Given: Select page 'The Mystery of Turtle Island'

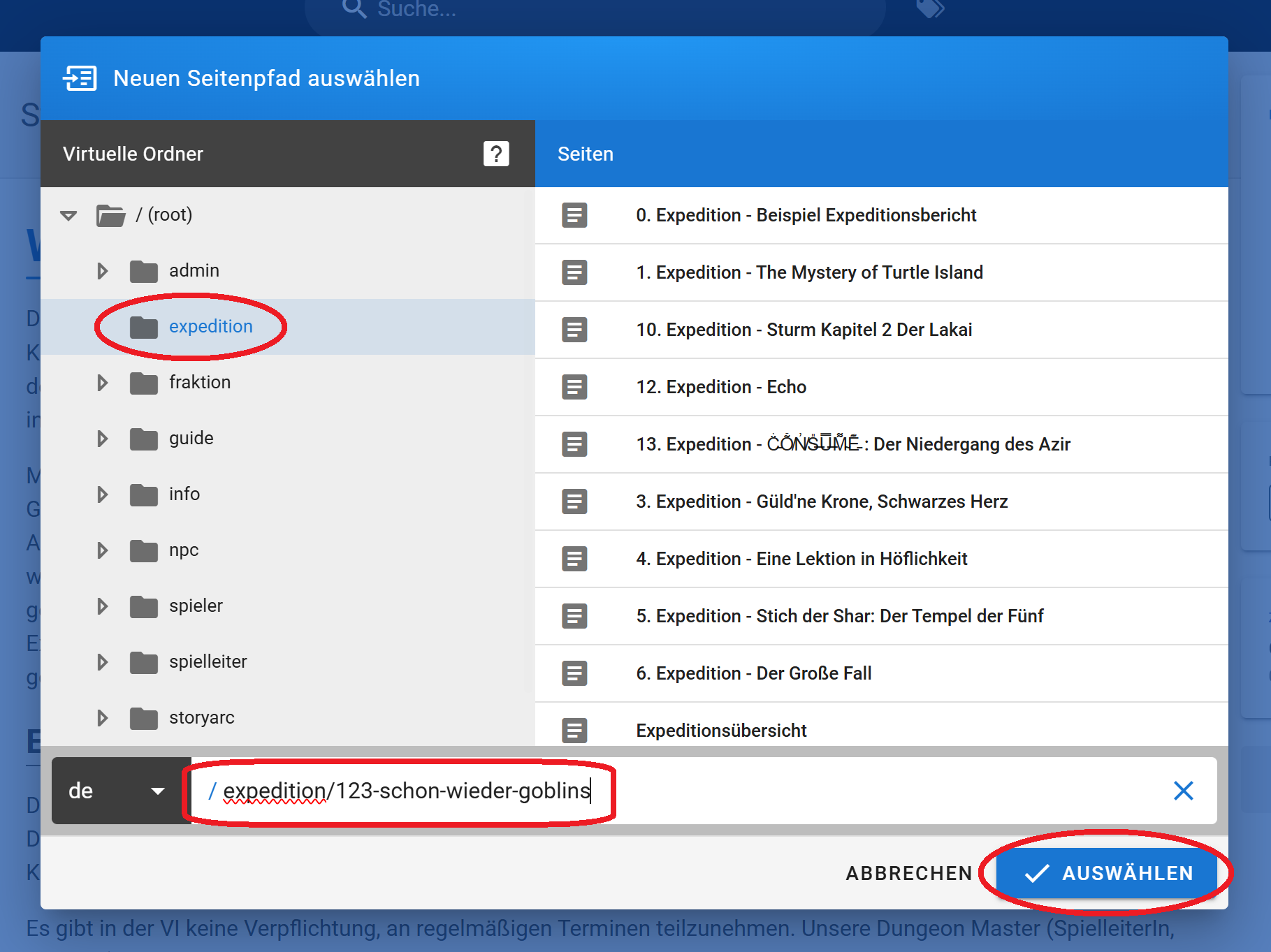Looking at the screenshot, I should pos(809,272).
